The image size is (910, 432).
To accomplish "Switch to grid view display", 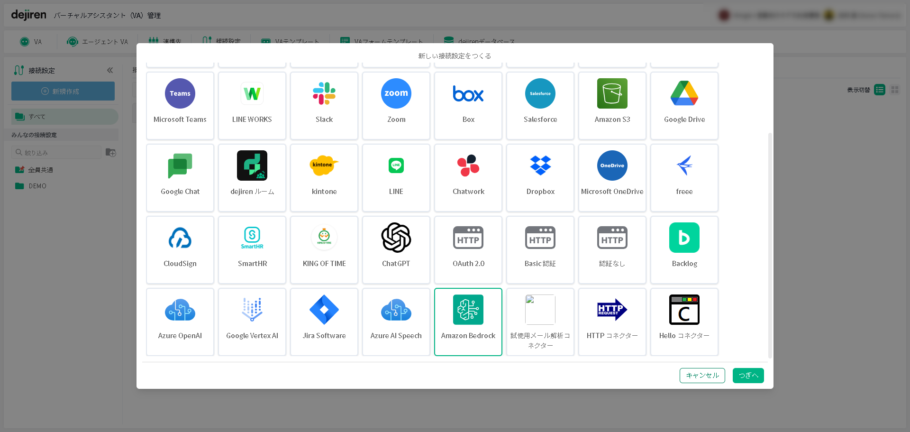I will click(895, 89).
